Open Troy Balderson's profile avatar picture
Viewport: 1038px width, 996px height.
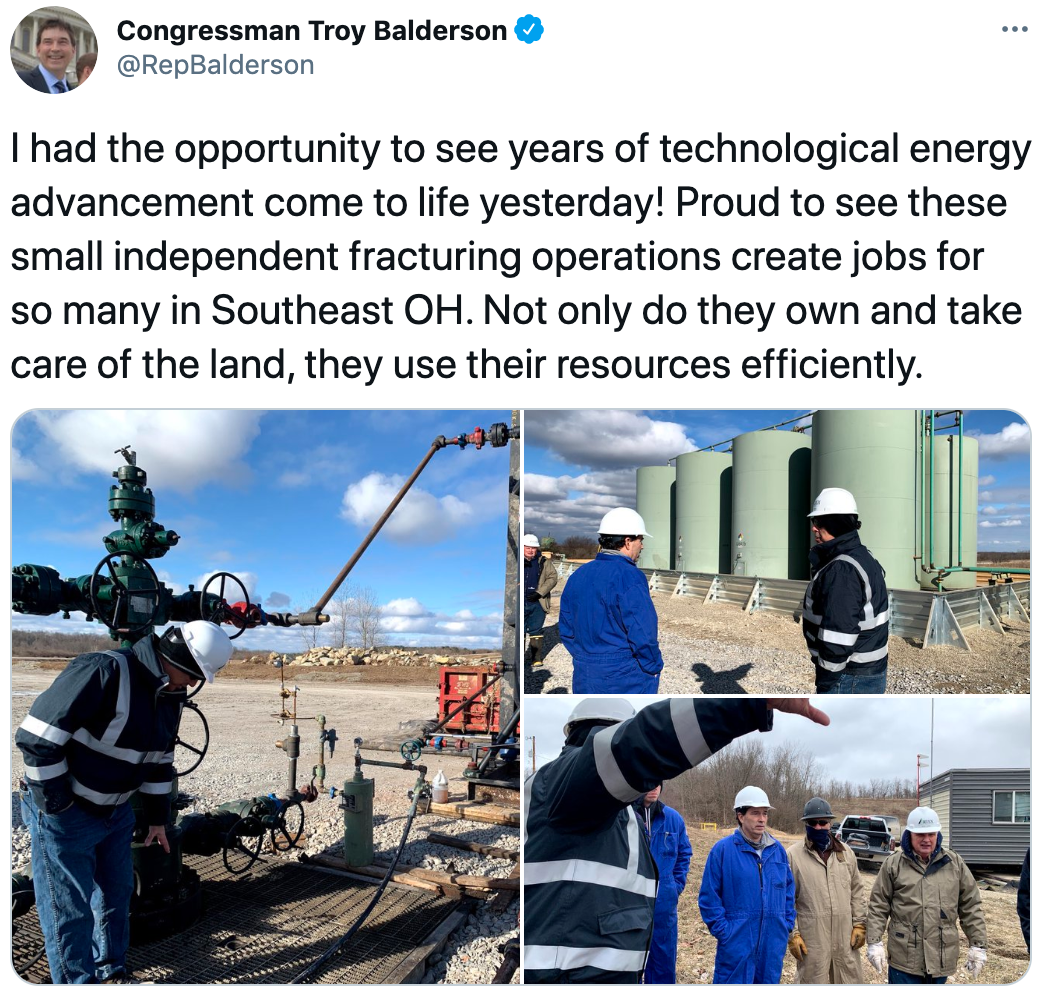tap(54, 50)
